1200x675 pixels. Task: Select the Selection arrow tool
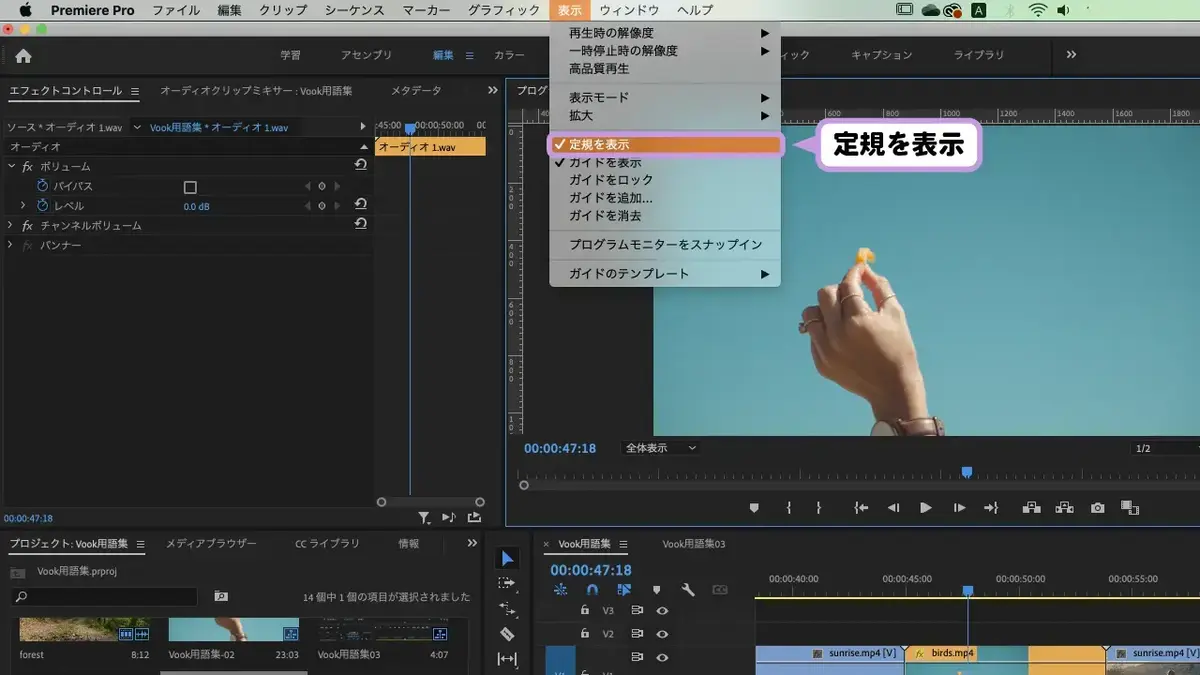507,558
